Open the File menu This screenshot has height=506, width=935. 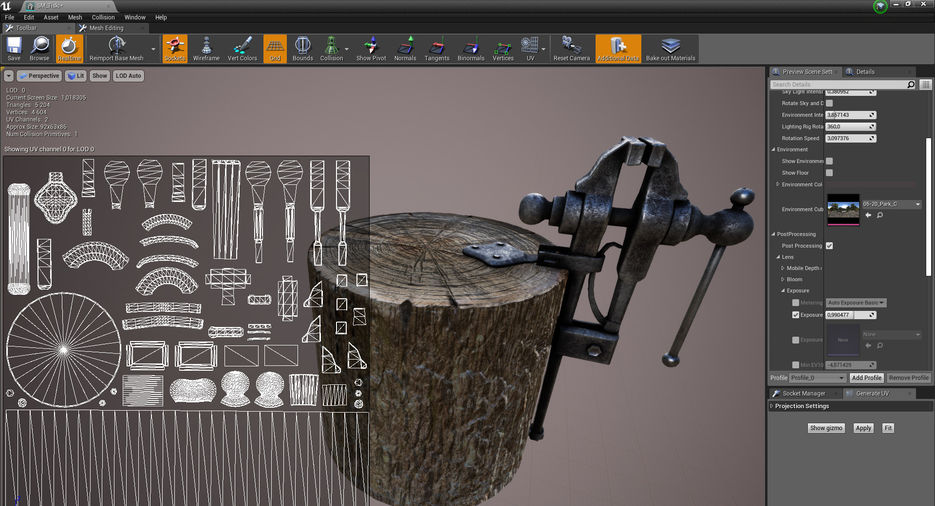(x=10, y=17)
